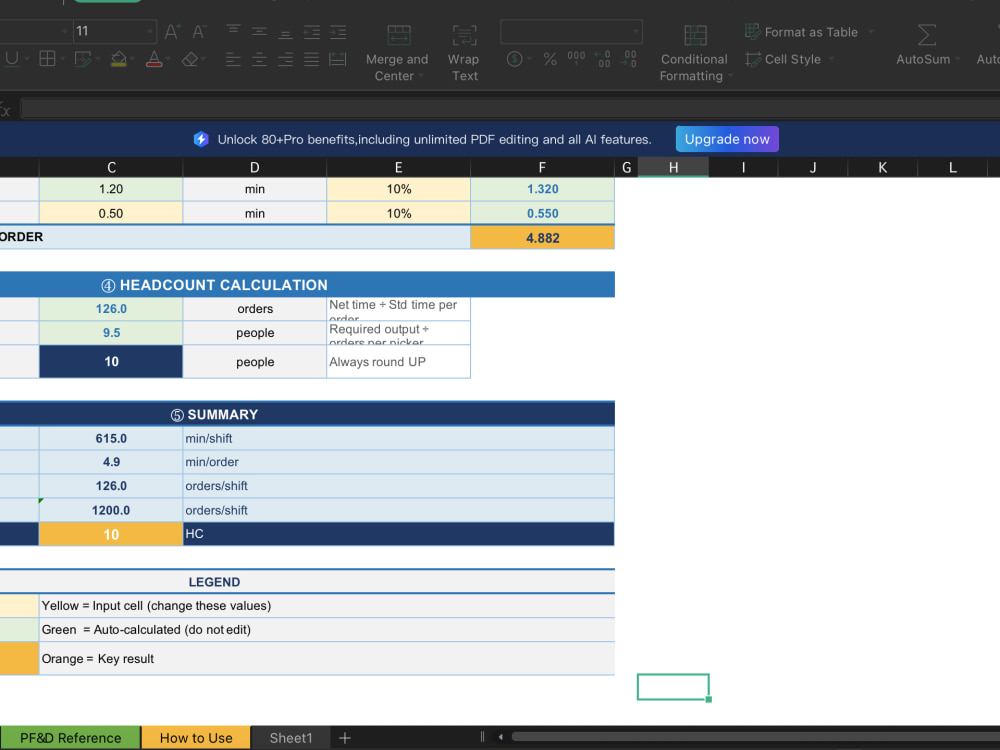The width and height of the screenshot is (1000, 750).
Task: Select column K header
Action: tap(883, 167)
